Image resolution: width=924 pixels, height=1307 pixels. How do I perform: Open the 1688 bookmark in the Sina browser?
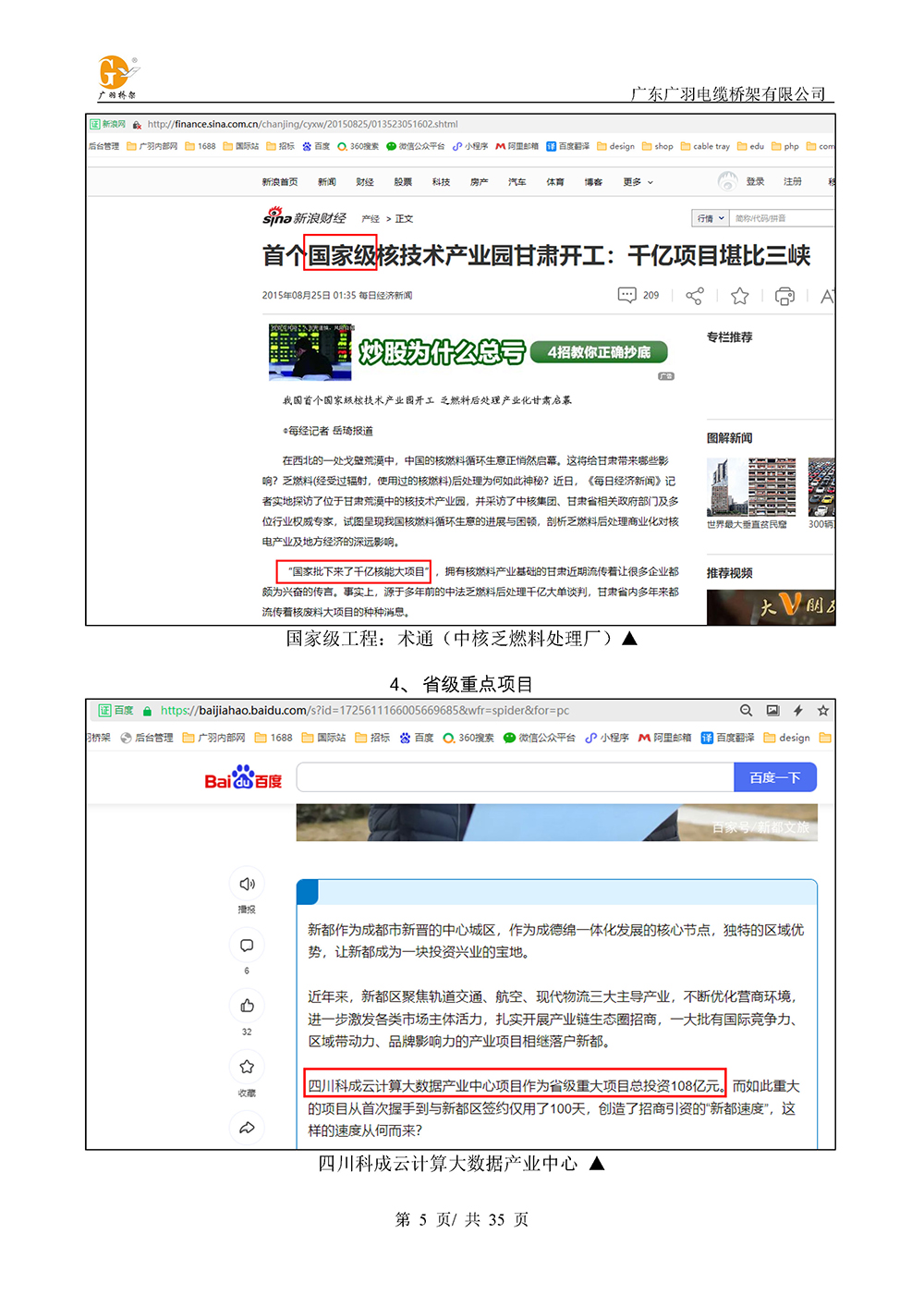click(x=201, y=146)
